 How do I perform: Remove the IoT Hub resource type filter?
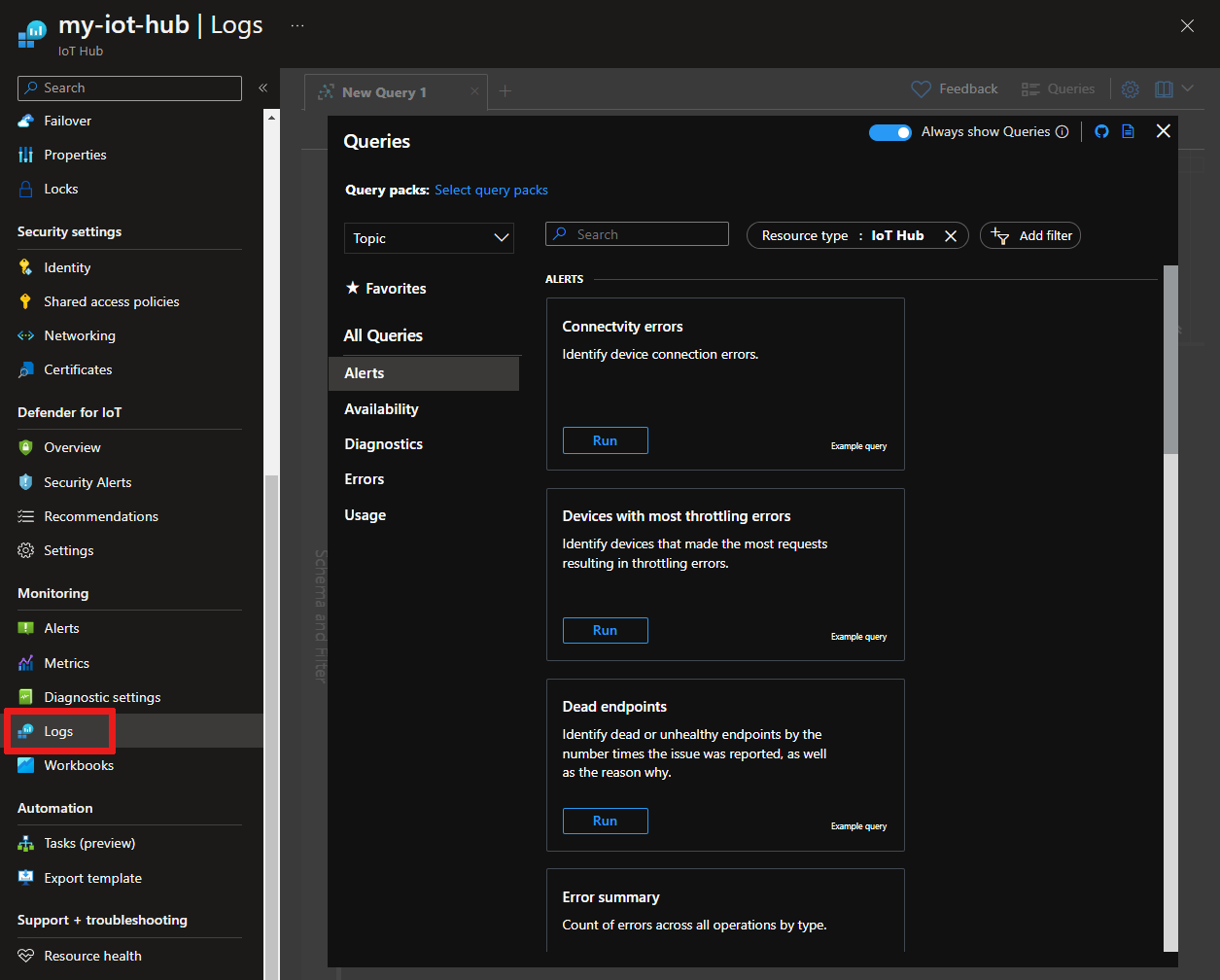pos(951,236)
